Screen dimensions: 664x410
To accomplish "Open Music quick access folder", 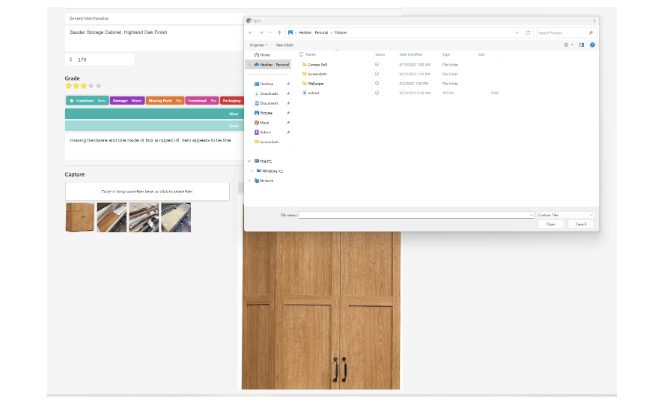I will click(x=262, y=123).
